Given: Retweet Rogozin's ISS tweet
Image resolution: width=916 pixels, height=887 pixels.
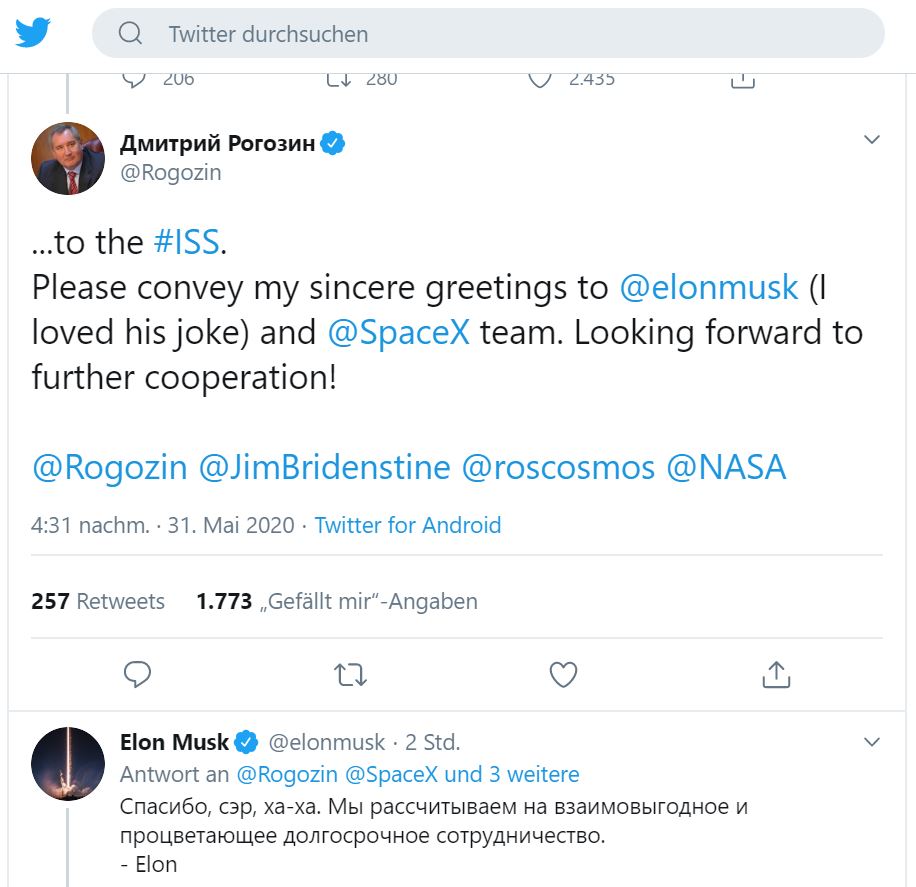Looking at the screenshot, I should click(x=350, y=674).
